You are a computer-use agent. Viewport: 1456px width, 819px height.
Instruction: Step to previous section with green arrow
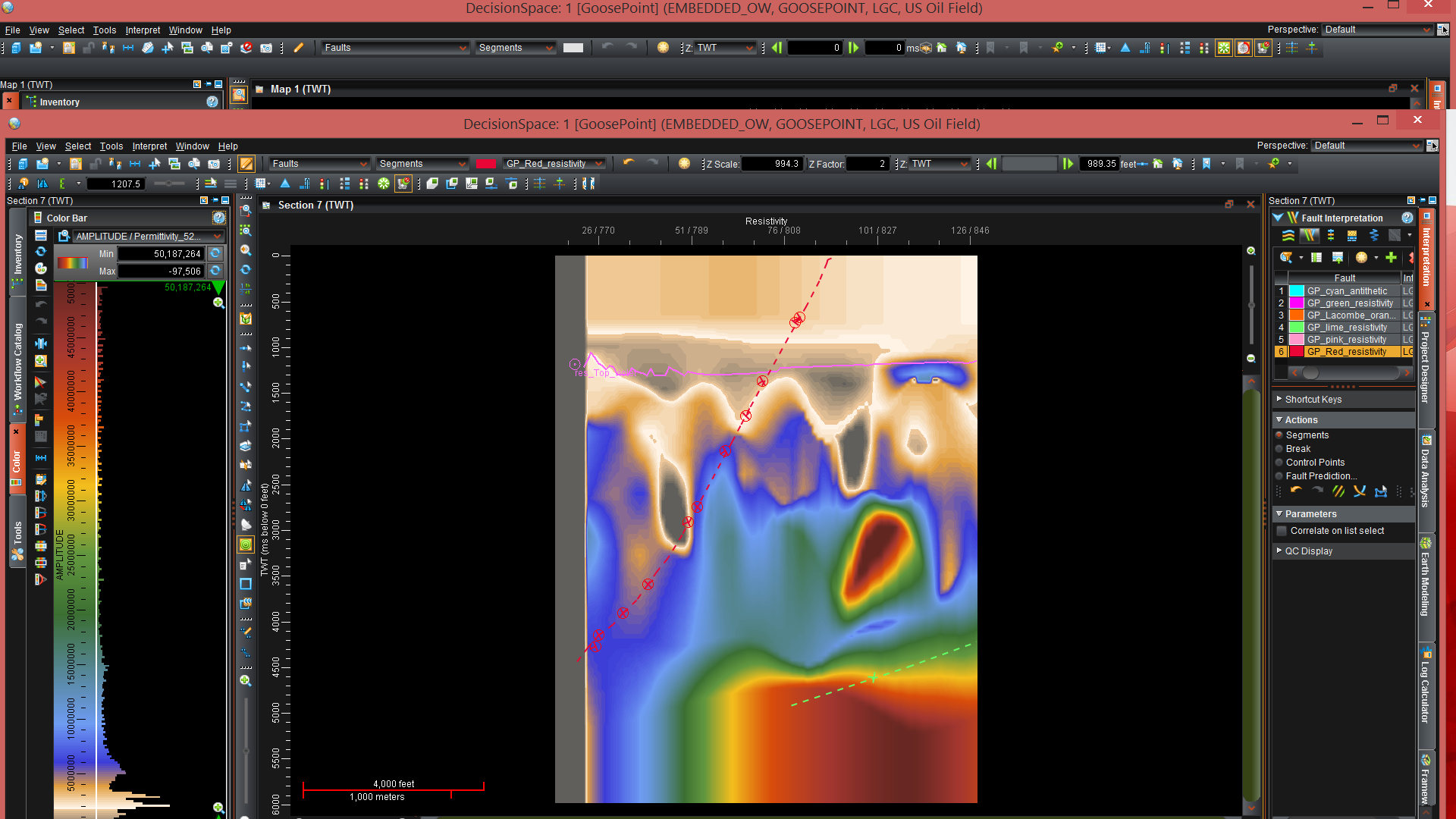pos(991,164)
